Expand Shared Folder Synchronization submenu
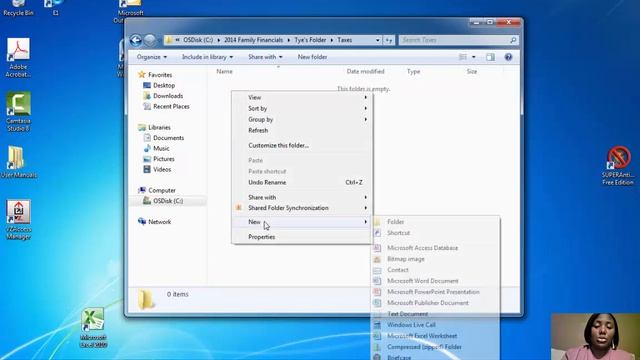Viewport: 640px width, 360px height. click(302, 208)
